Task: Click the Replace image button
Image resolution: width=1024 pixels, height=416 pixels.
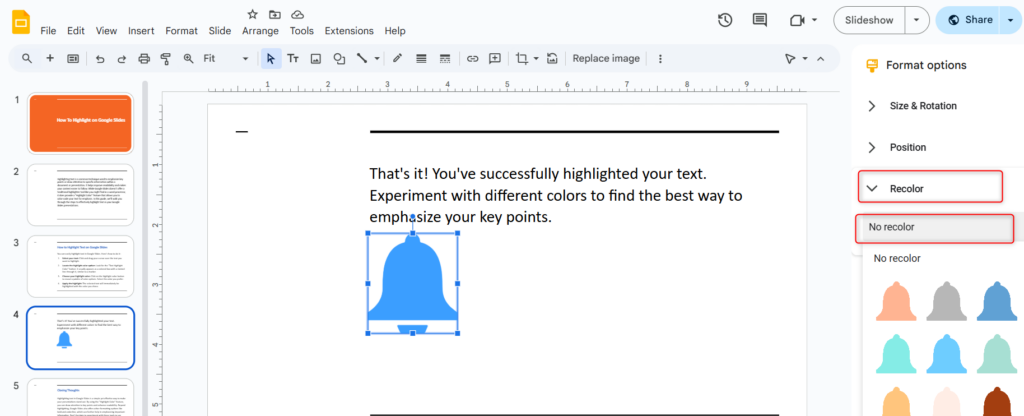Action: [x=605, y=59]
